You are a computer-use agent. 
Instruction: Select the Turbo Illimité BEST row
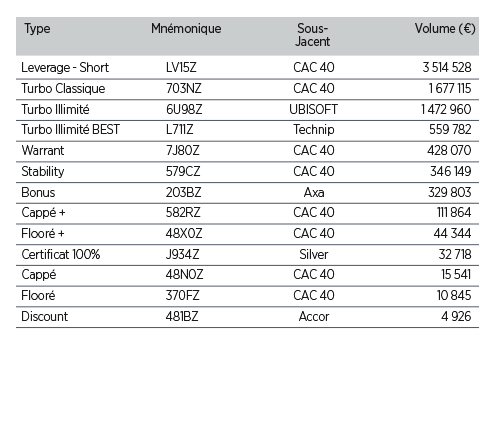point(247,130)
